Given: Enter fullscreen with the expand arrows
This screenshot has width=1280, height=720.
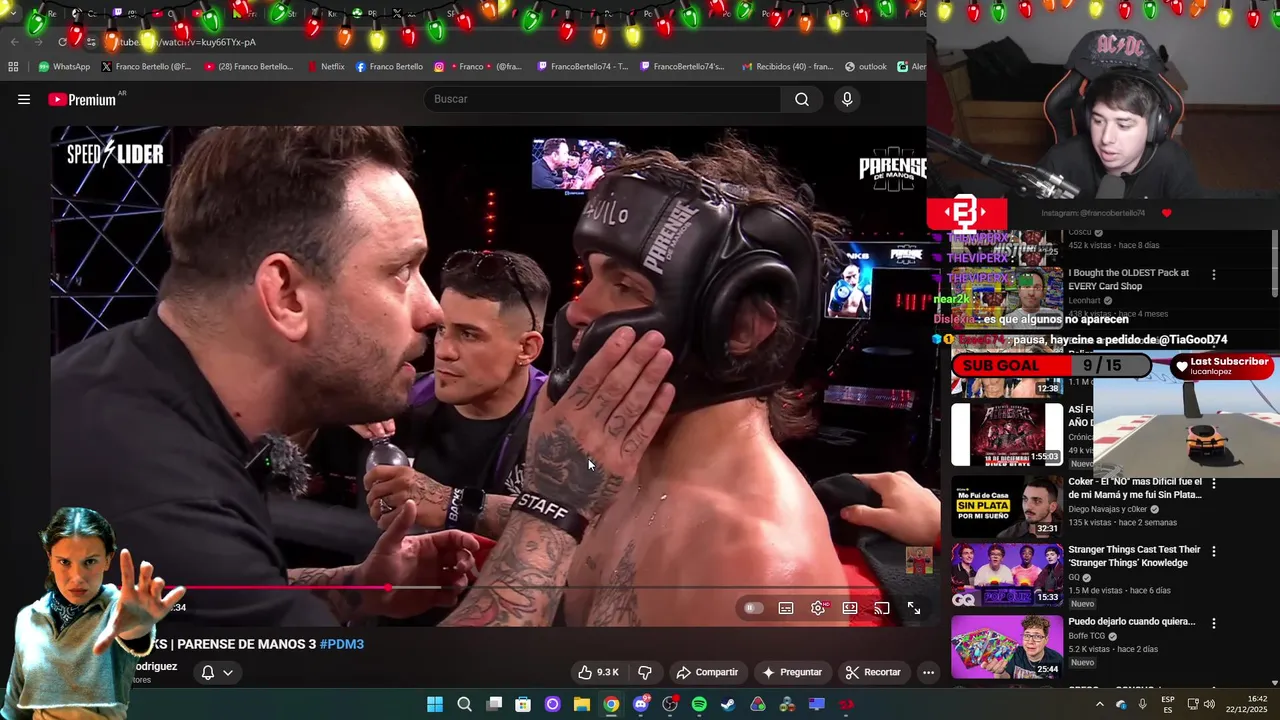Looking at the screenshot, I should click(914, 608).
